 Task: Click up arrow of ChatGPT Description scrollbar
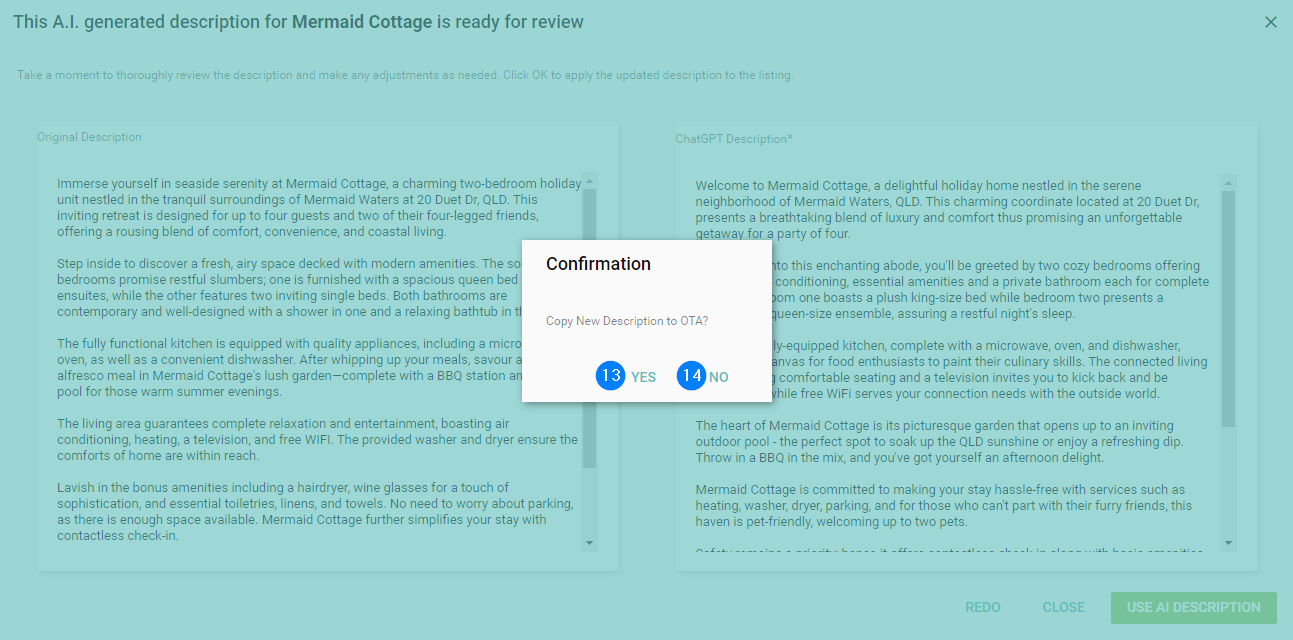coord(1228,182)
